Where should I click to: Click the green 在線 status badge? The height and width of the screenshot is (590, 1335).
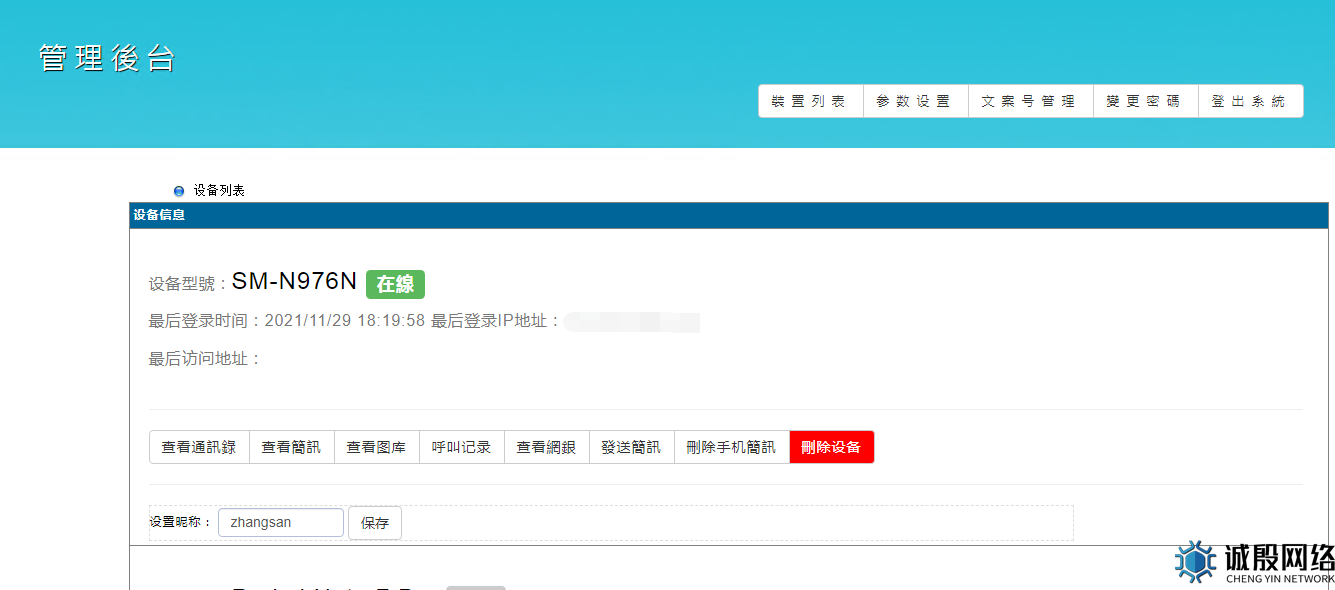(x=395, y=283)
